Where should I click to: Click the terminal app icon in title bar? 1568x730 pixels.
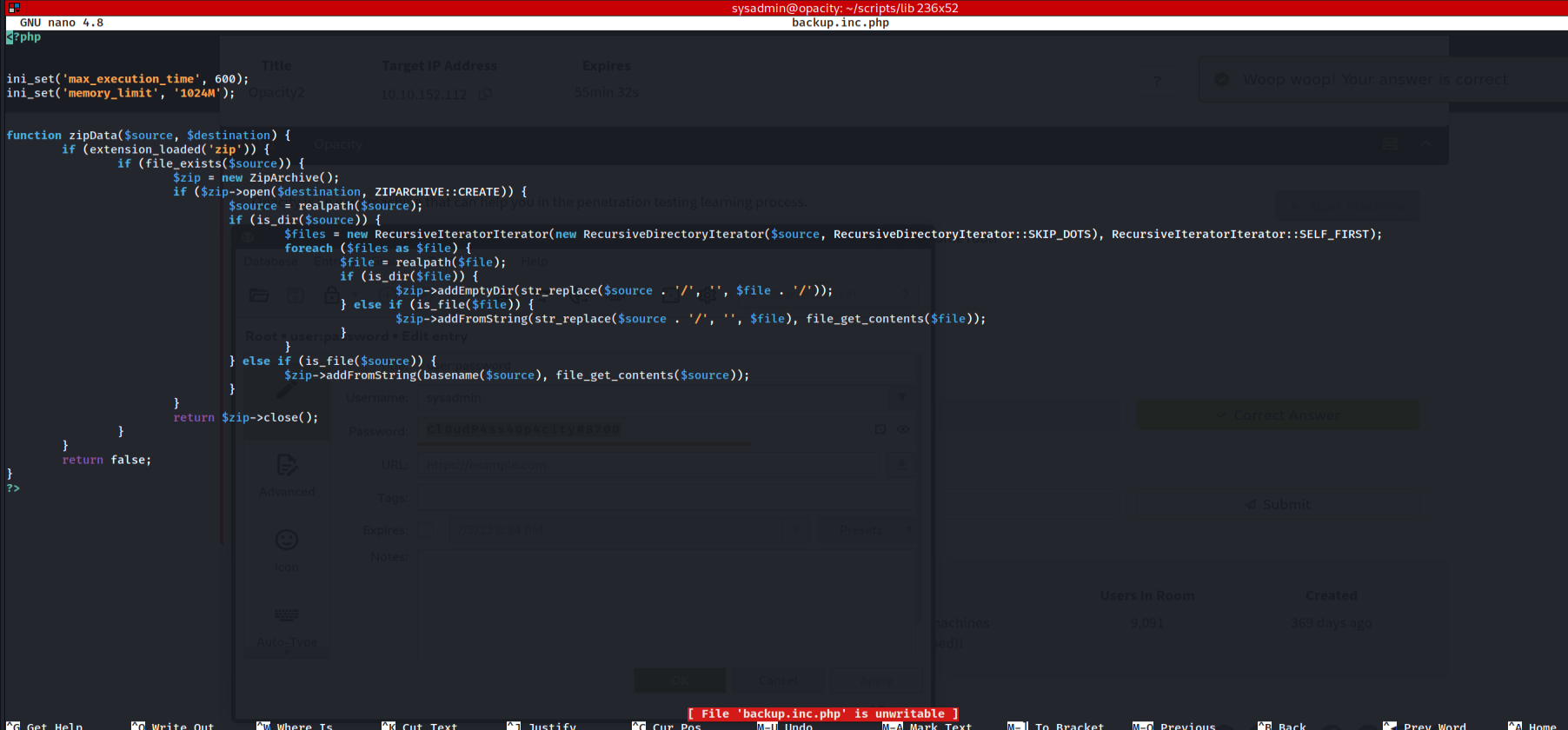click(13, 8)
